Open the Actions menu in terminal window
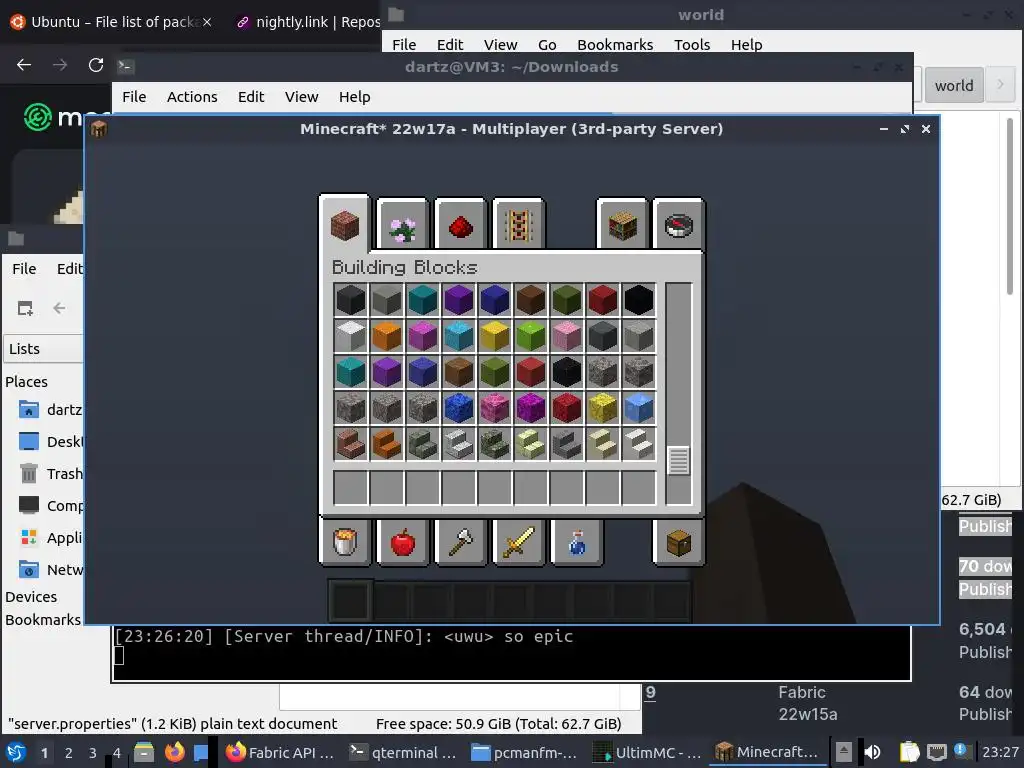Image resolution: width=1024 pixels, height=768 pixels. tap(192, 97)
